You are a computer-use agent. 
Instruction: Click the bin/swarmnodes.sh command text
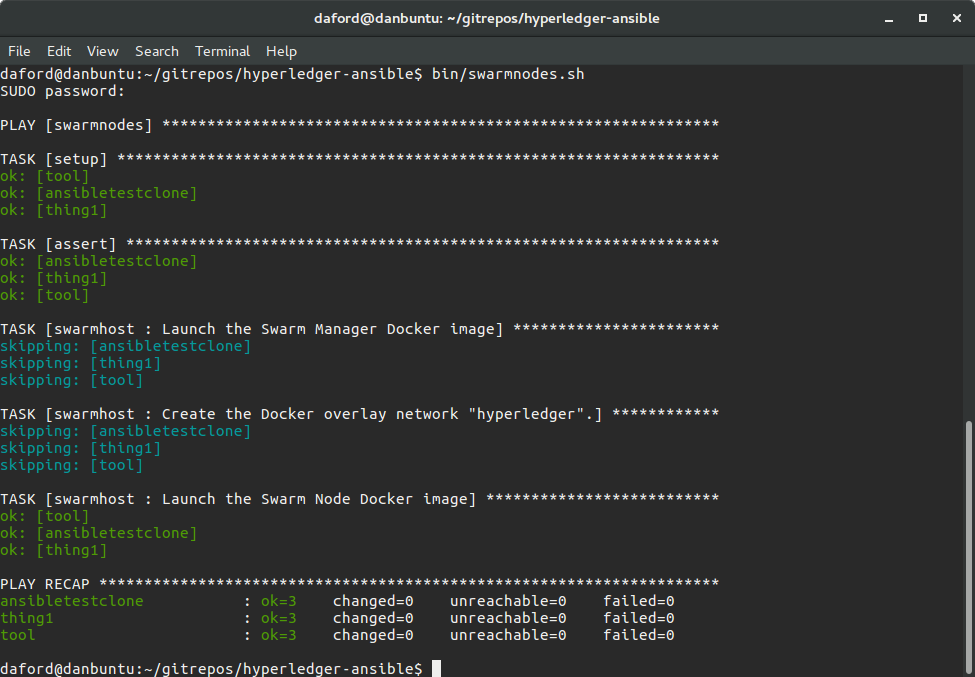(508, 74)
